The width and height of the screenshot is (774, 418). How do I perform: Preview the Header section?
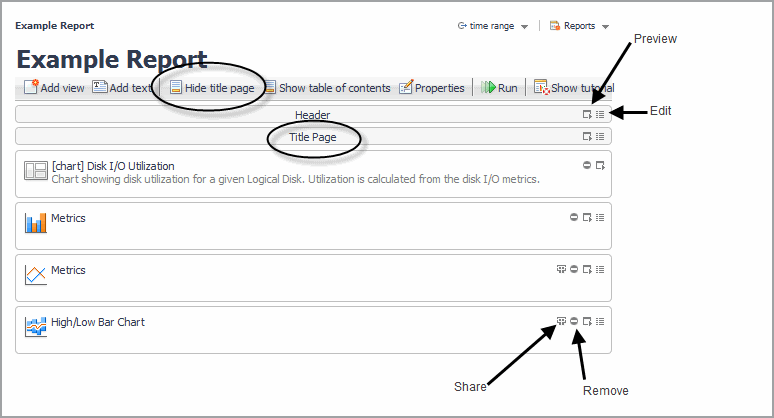587,115
